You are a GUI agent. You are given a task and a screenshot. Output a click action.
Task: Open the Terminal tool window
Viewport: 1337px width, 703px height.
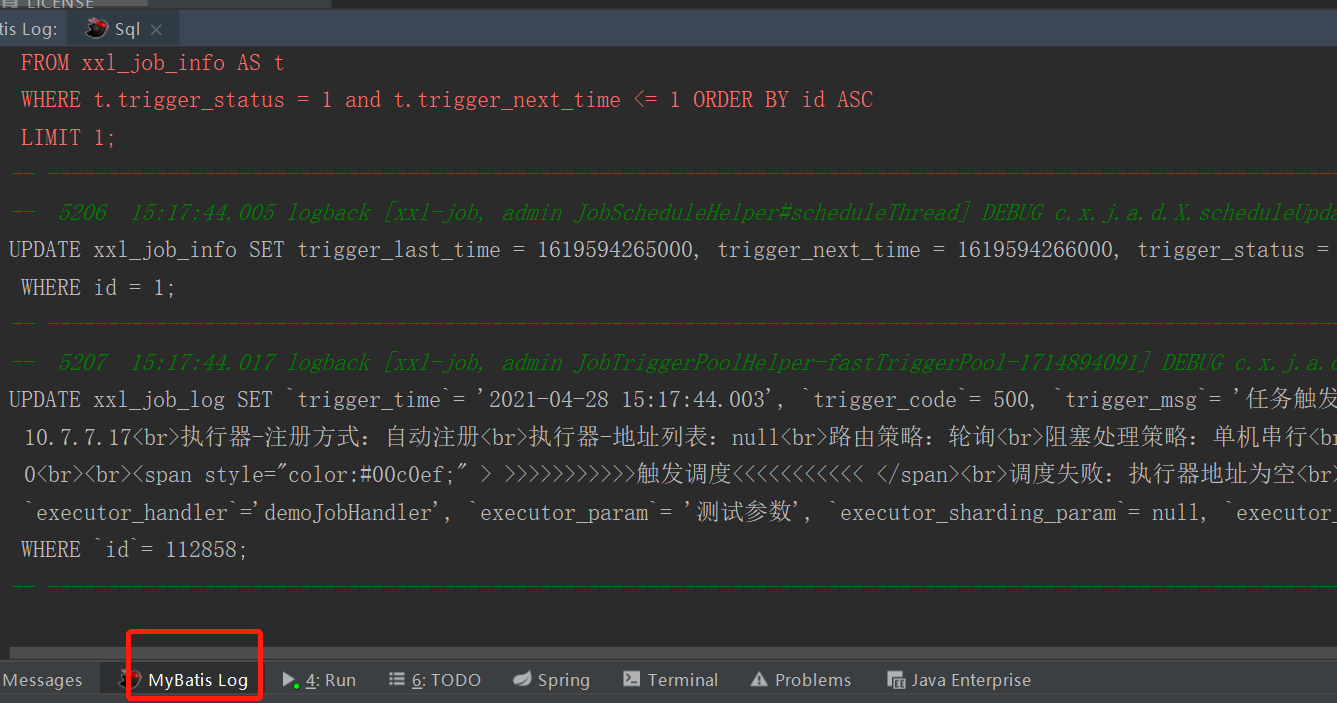click(x=670, y=680)
